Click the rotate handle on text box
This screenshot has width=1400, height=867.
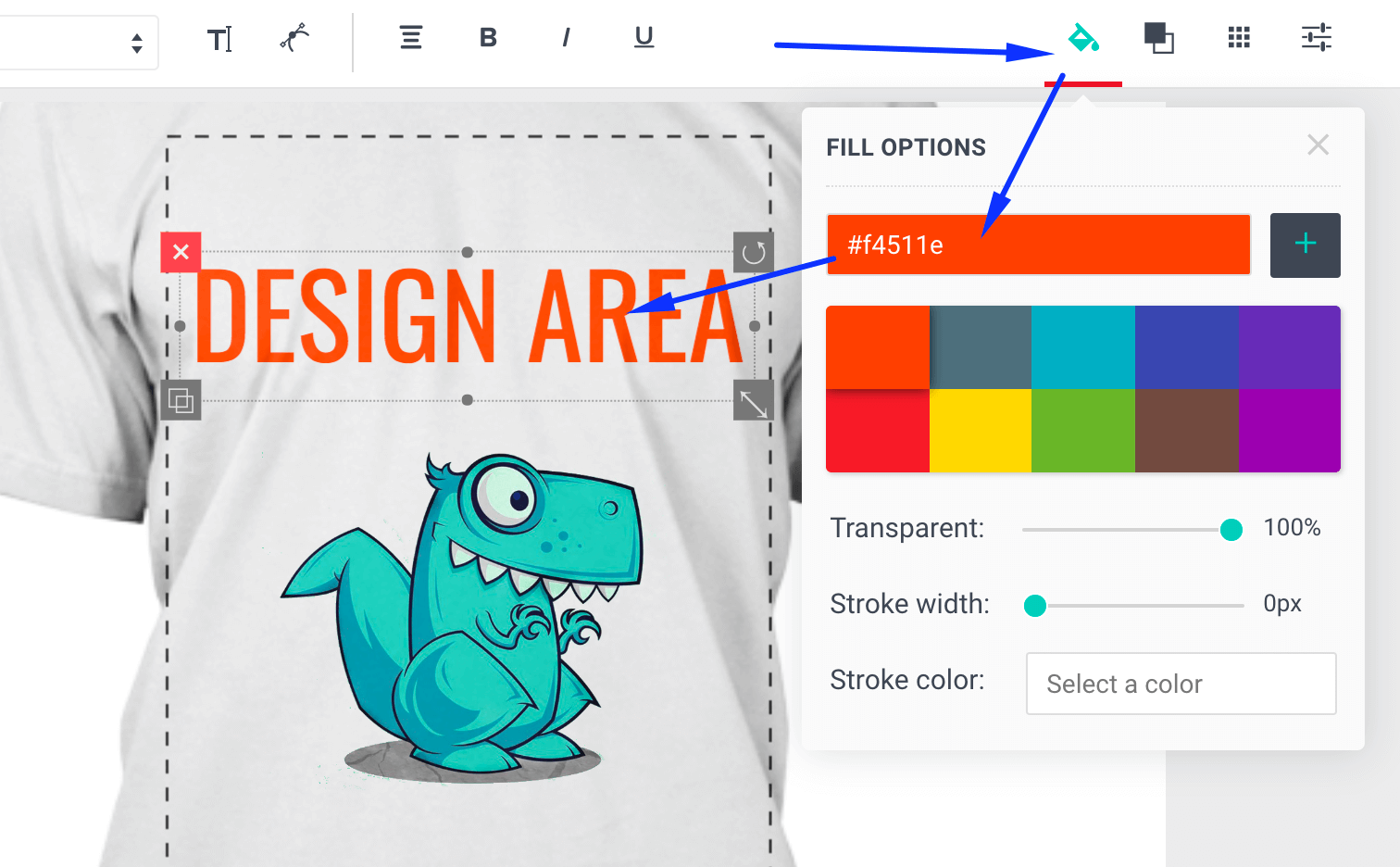[x=754, y=252]
